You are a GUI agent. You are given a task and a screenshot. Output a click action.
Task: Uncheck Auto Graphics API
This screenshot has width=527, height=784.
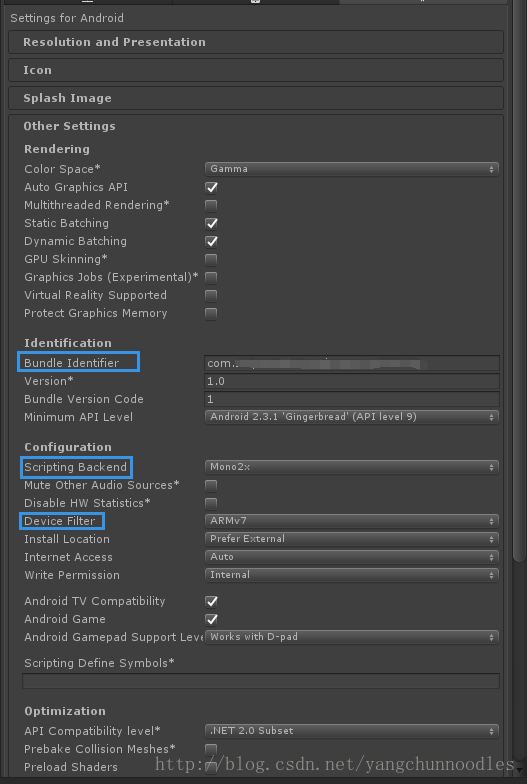[x=211, y=188]
